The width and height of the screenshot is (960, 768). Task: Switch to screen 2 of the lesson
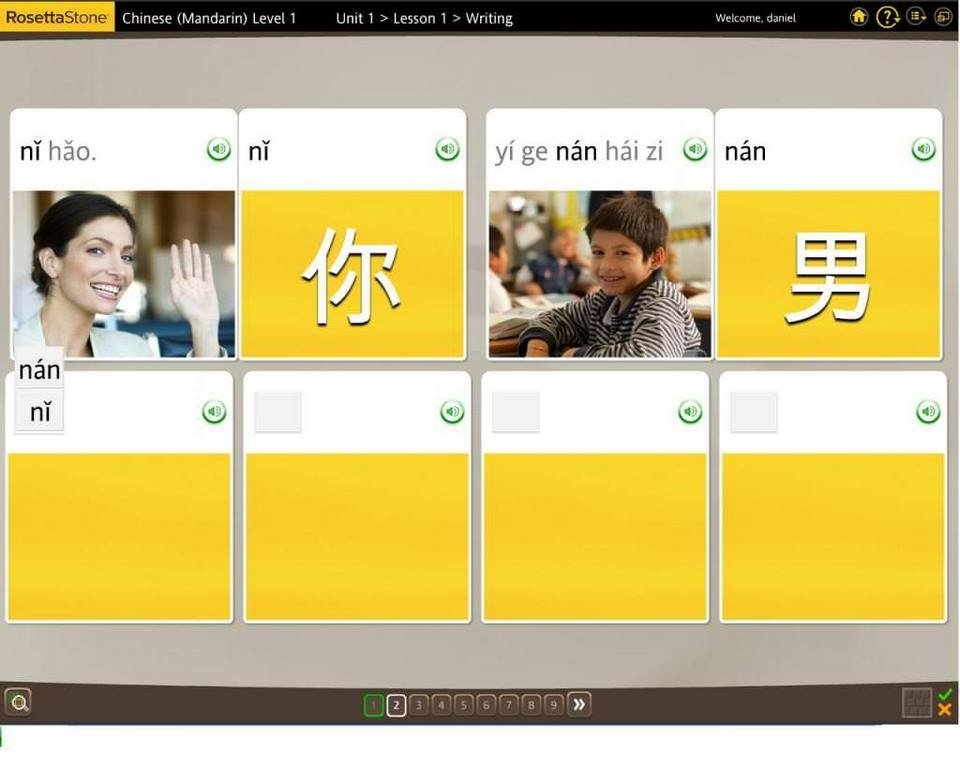(395, 704)
